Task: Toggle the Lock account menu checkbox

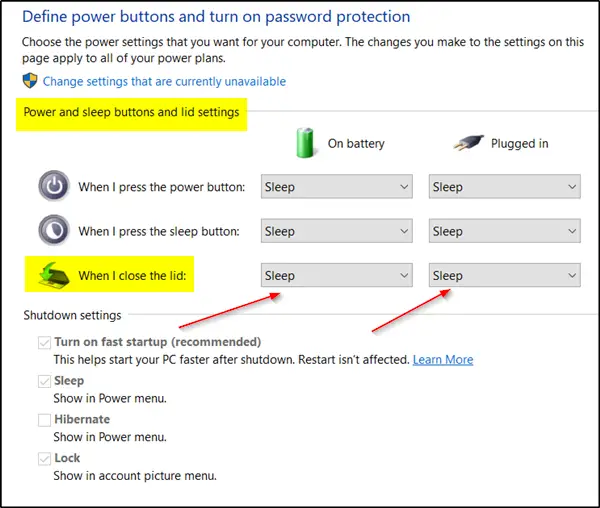Action: [x=44, y=459]
